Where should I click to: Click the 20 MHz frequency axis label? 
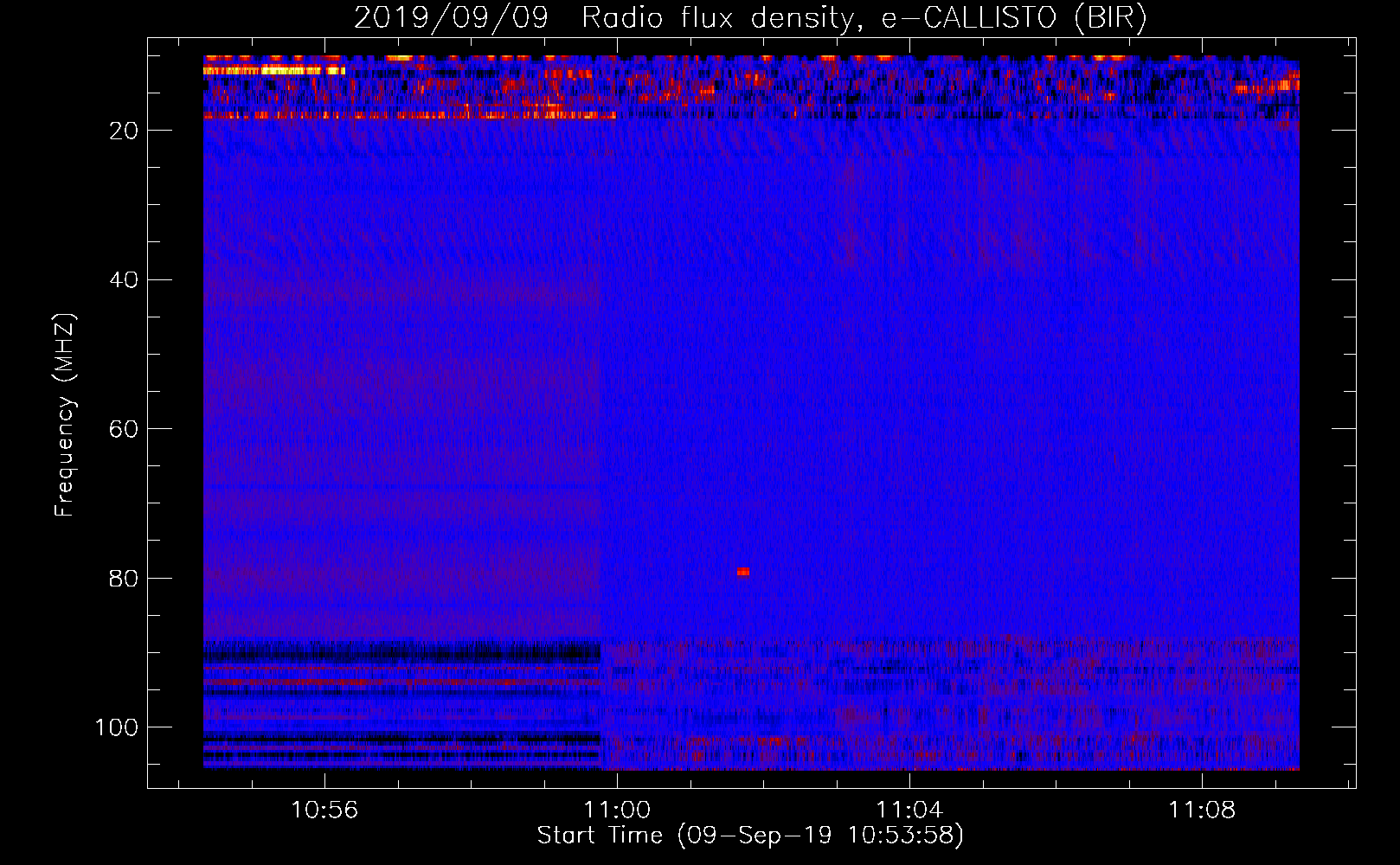pyautogui.click(x=125, y=131)
